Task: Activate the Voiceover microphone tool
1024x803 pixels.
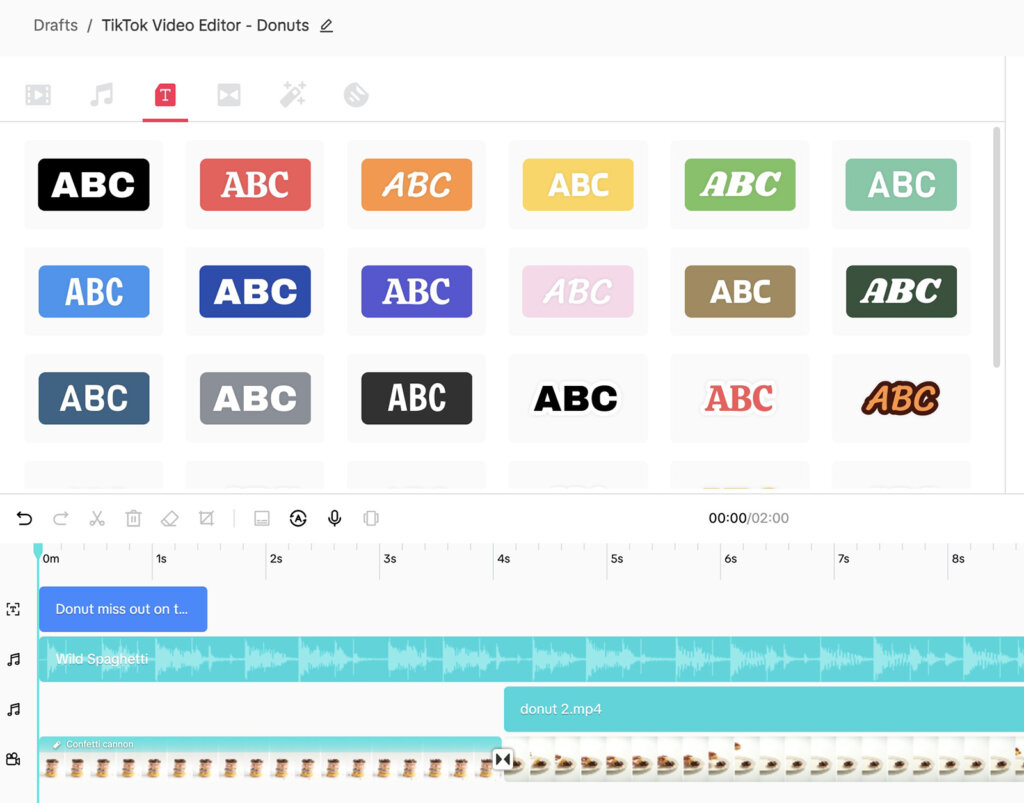Action: tap(334, 518)
